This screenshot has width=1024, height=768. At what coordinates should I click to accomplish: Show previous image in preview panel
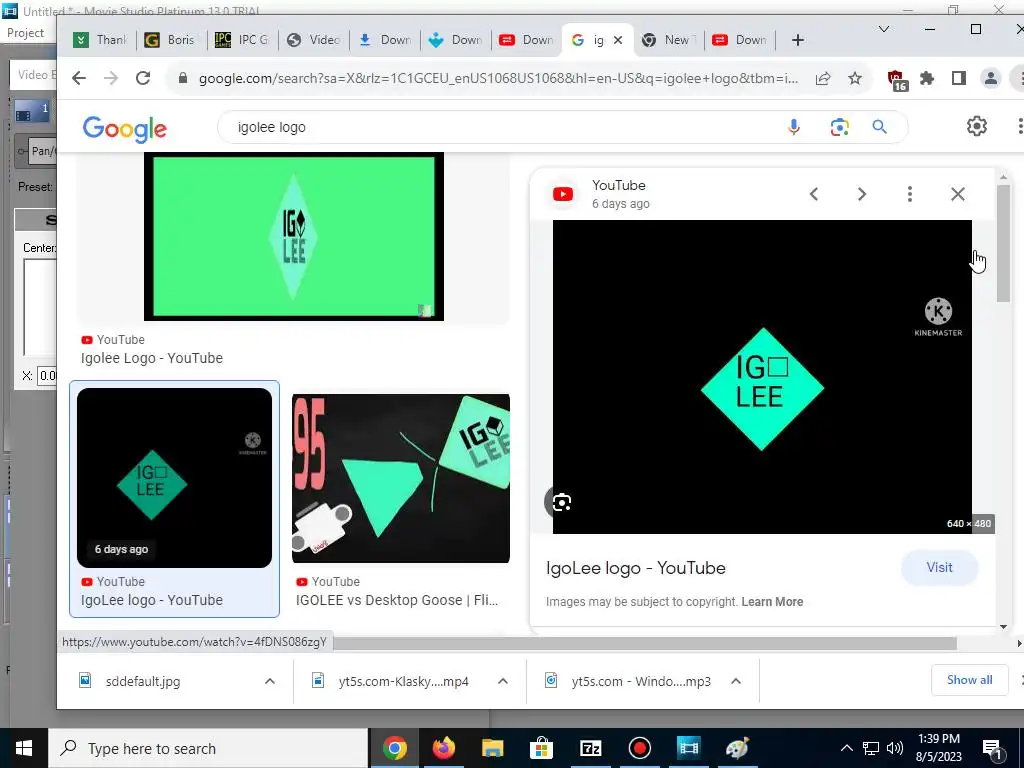tap(814, 194)
